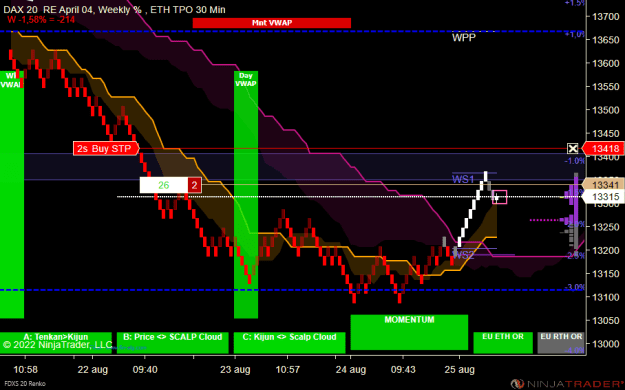This screenshot has width=625, height=390.
Task: Click the 13000 price axis label
Action: [605, 344]
